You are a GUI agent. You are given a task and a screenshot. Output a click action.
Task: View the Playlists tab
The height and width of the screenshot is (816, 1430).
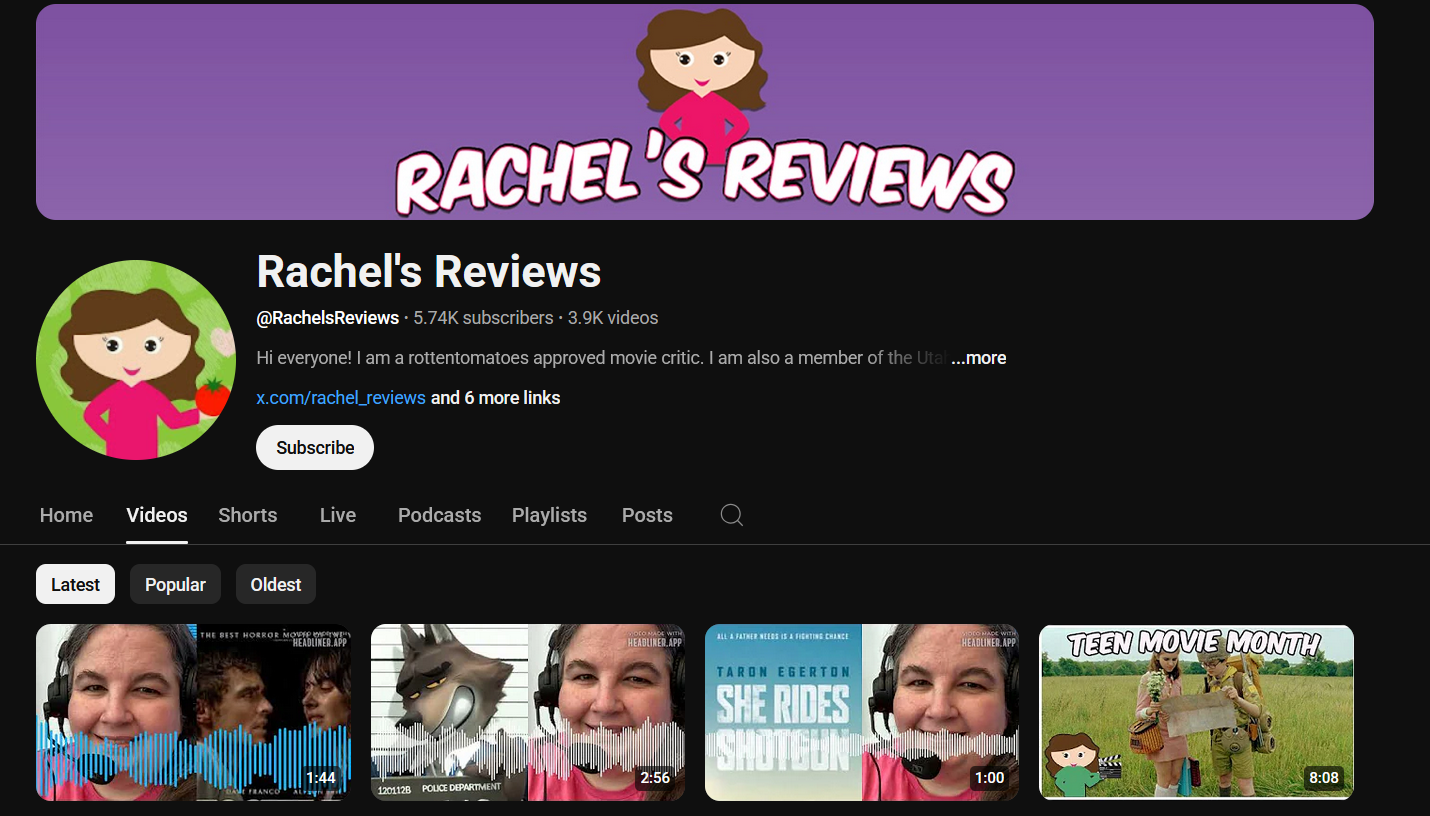(x=549, y=515)
